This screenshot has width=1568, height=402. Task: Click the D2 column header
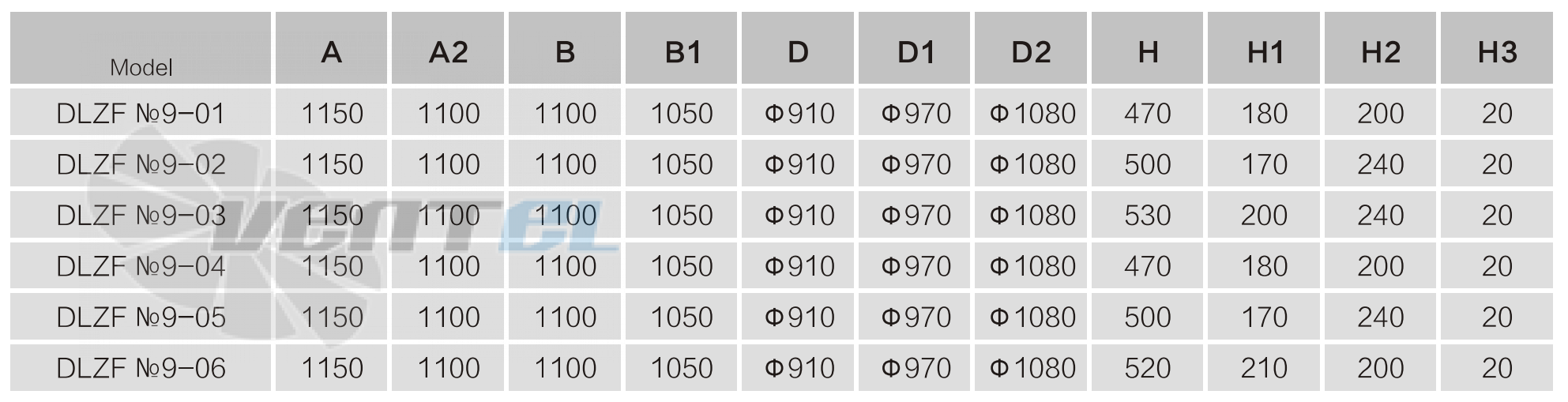point(1031,48)
